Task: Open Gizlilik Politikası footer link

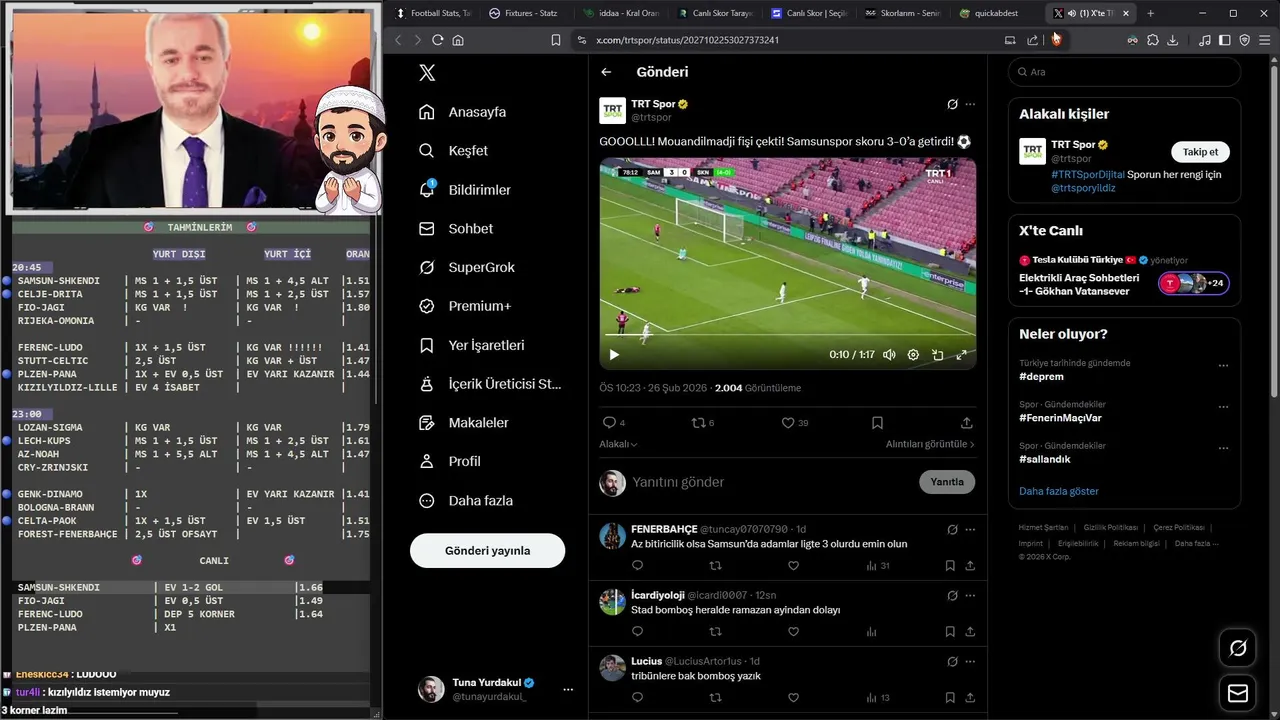Action: click(1110, 527)
